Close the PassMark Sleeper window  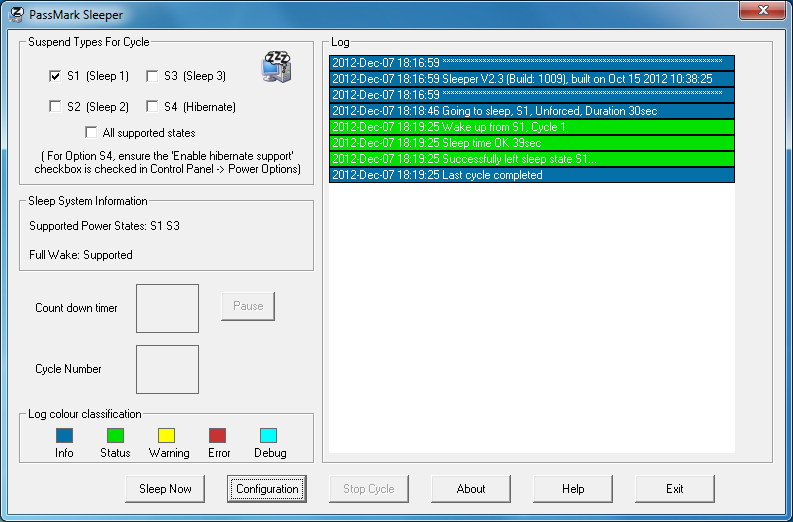763,10
